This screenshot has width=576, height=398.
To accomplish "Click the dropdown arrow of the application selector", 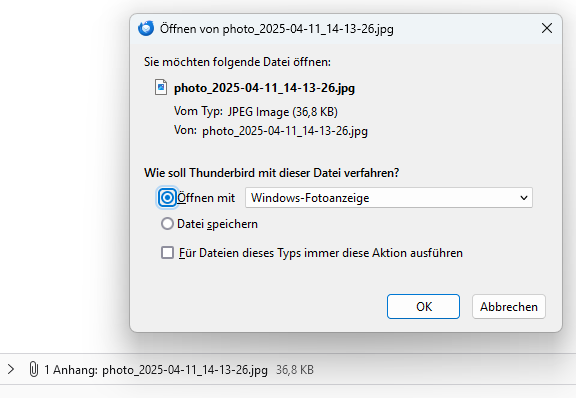I will 524,198.
